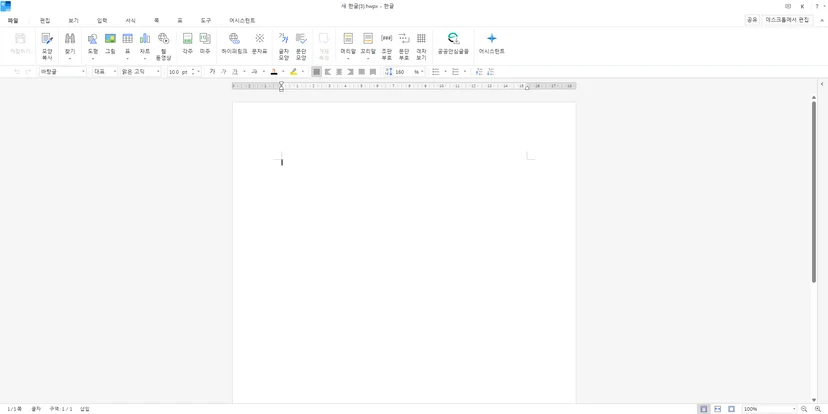The image size is (828, 414).
Task: Center-align the paragraph
Action: [339, 72]
